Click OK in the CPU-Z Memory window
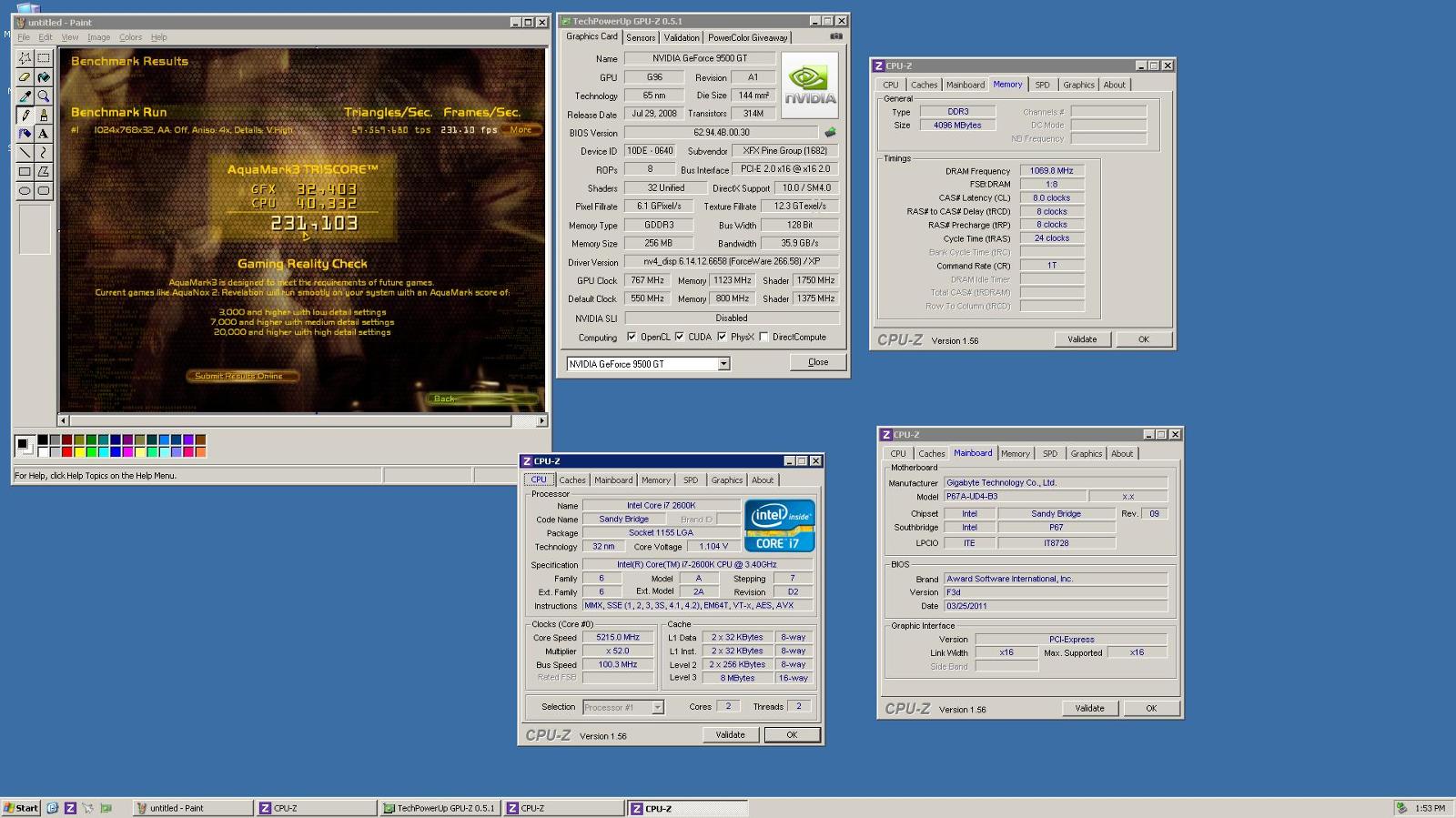1456x818 pixels. (1144, 339)
